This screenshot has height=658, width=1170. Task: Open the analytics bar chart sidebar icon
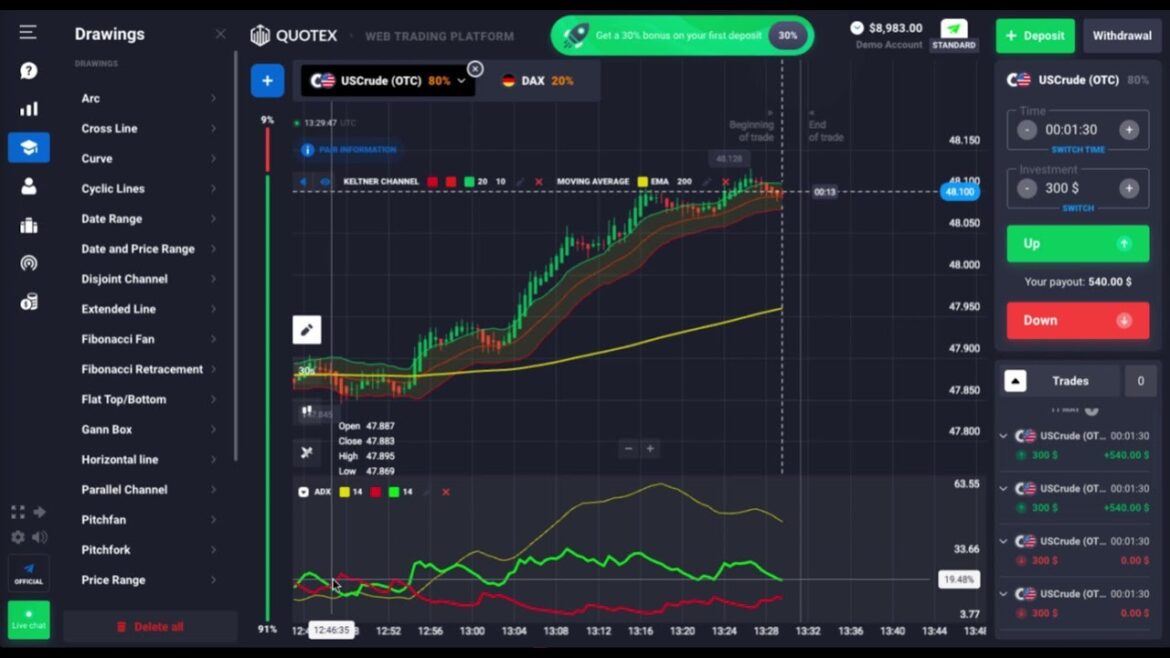pyautogui.click(x=28, y=109)
